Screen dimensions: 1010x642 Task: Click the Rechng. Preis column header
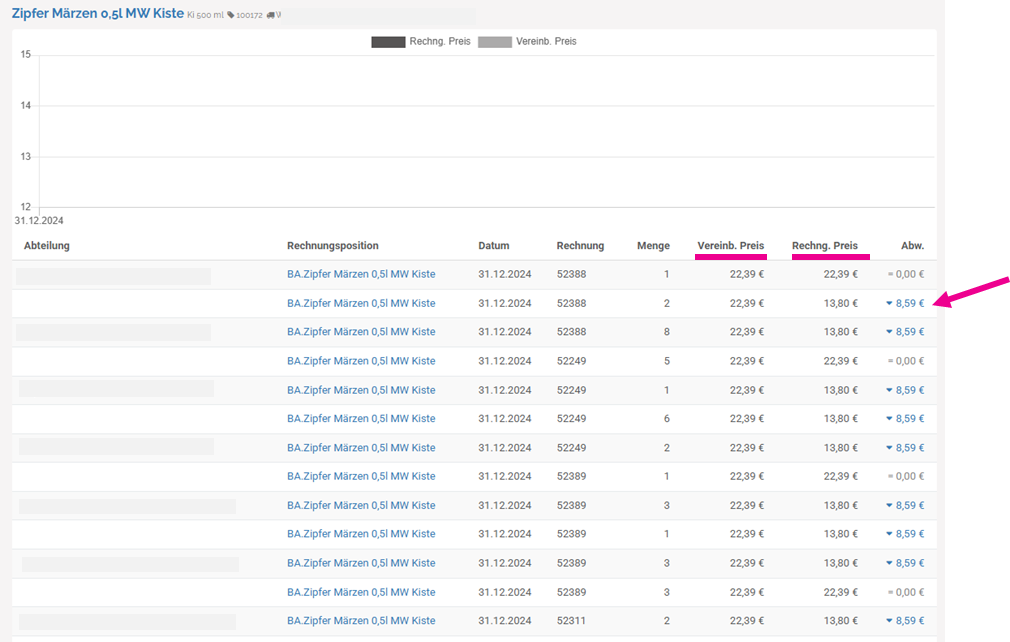click(x=824, y=245)
